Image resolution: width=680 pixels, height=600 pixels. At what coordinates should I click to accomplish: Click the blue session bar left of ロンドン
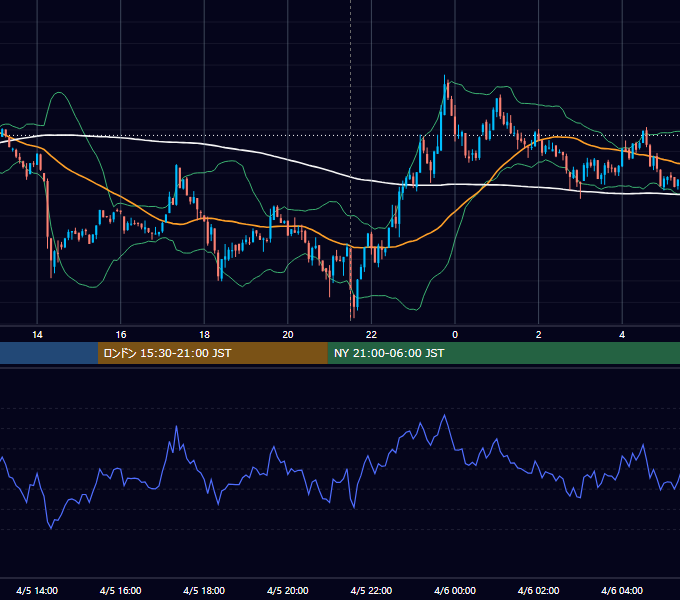click(x=49, y=353)
